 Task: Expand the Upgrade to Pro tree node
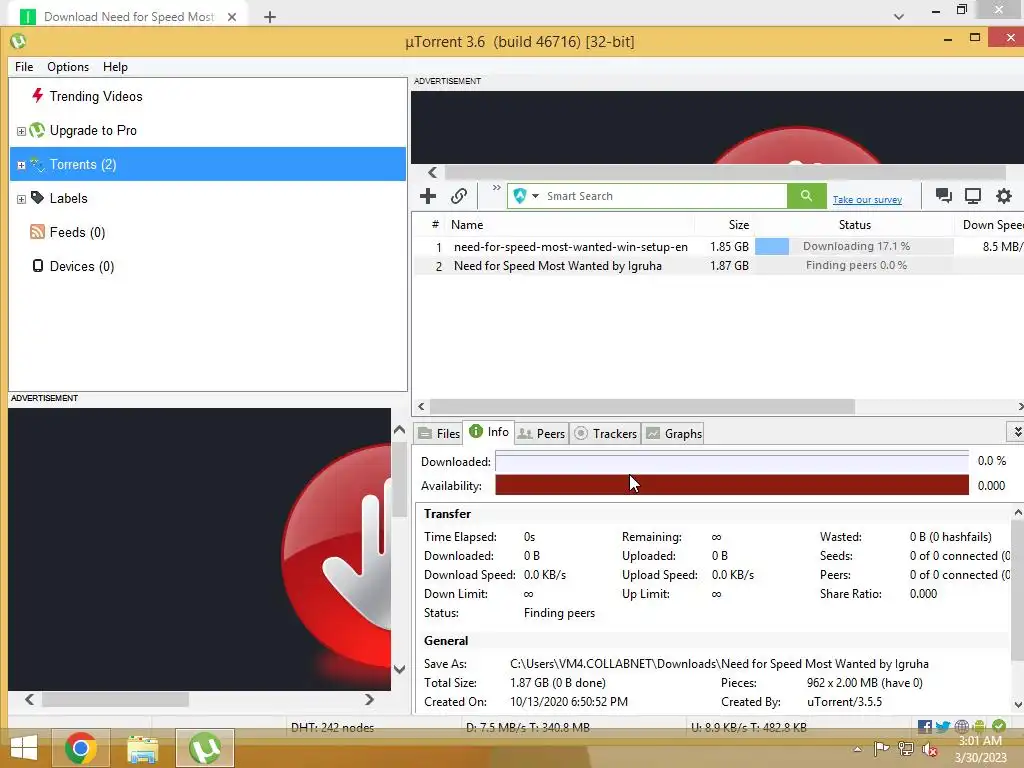21,131
